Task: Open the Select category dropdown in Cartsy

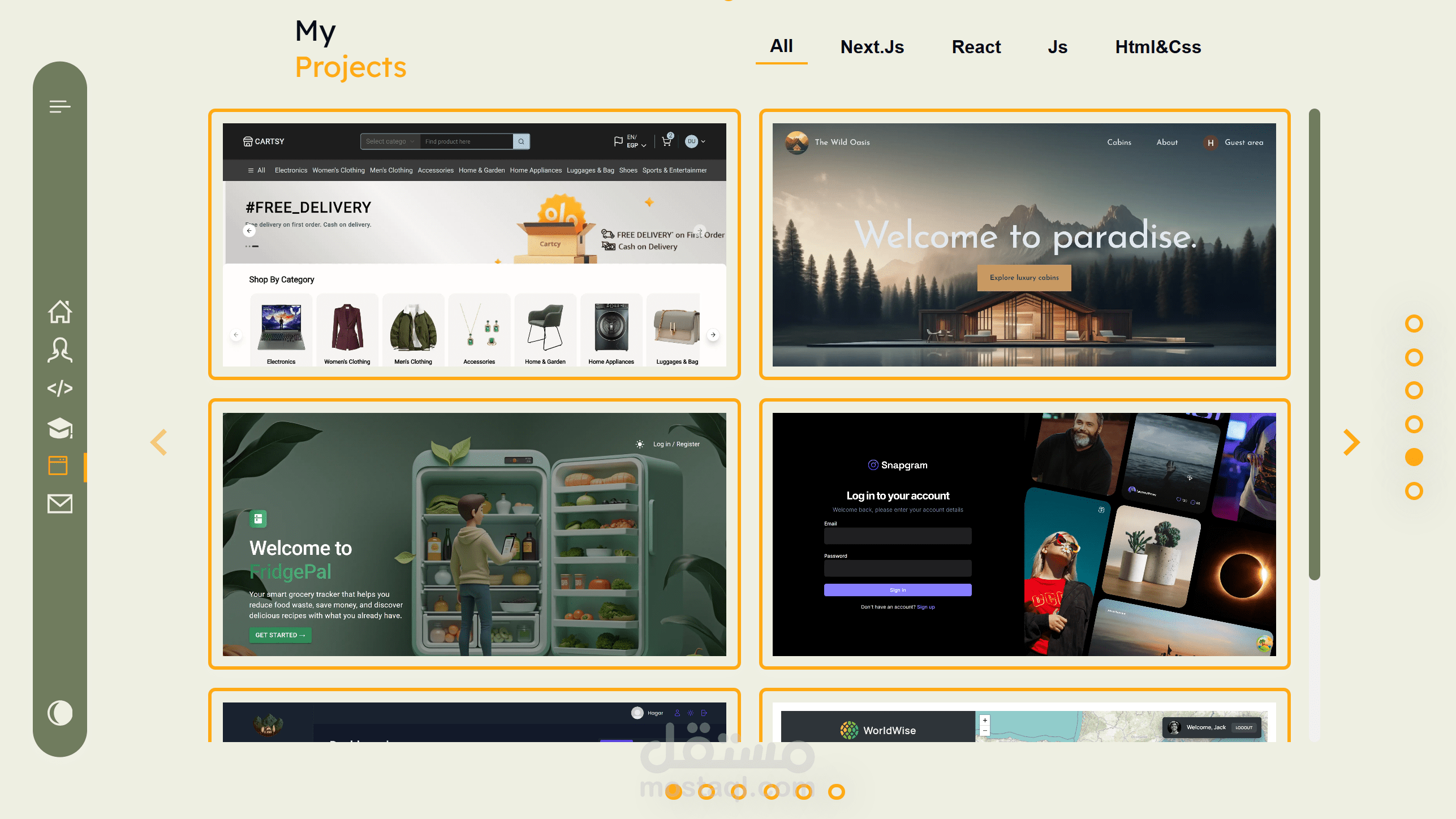Action: point(390,141)
